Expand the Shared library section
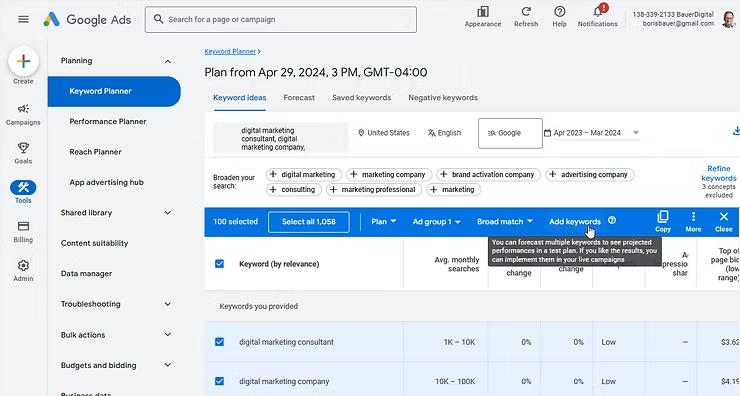Image resolution: width=740 pixels, height=396 pixels. [x=116, y=213]
